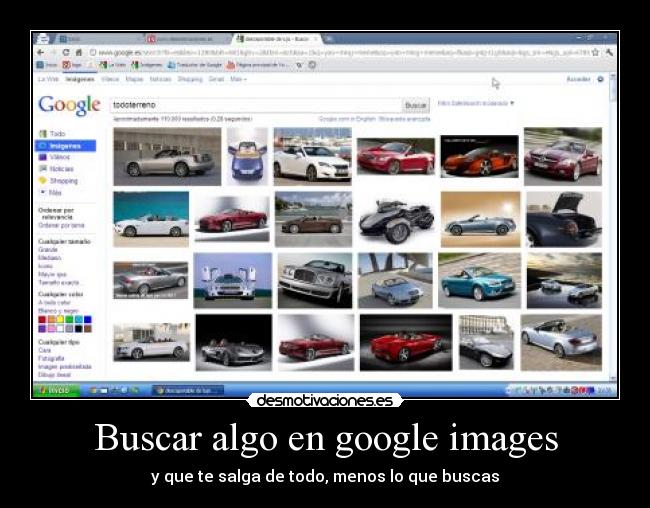Select Noticias in top navigation bar
This screenshot has height=508, width=650.
[160, 79]
